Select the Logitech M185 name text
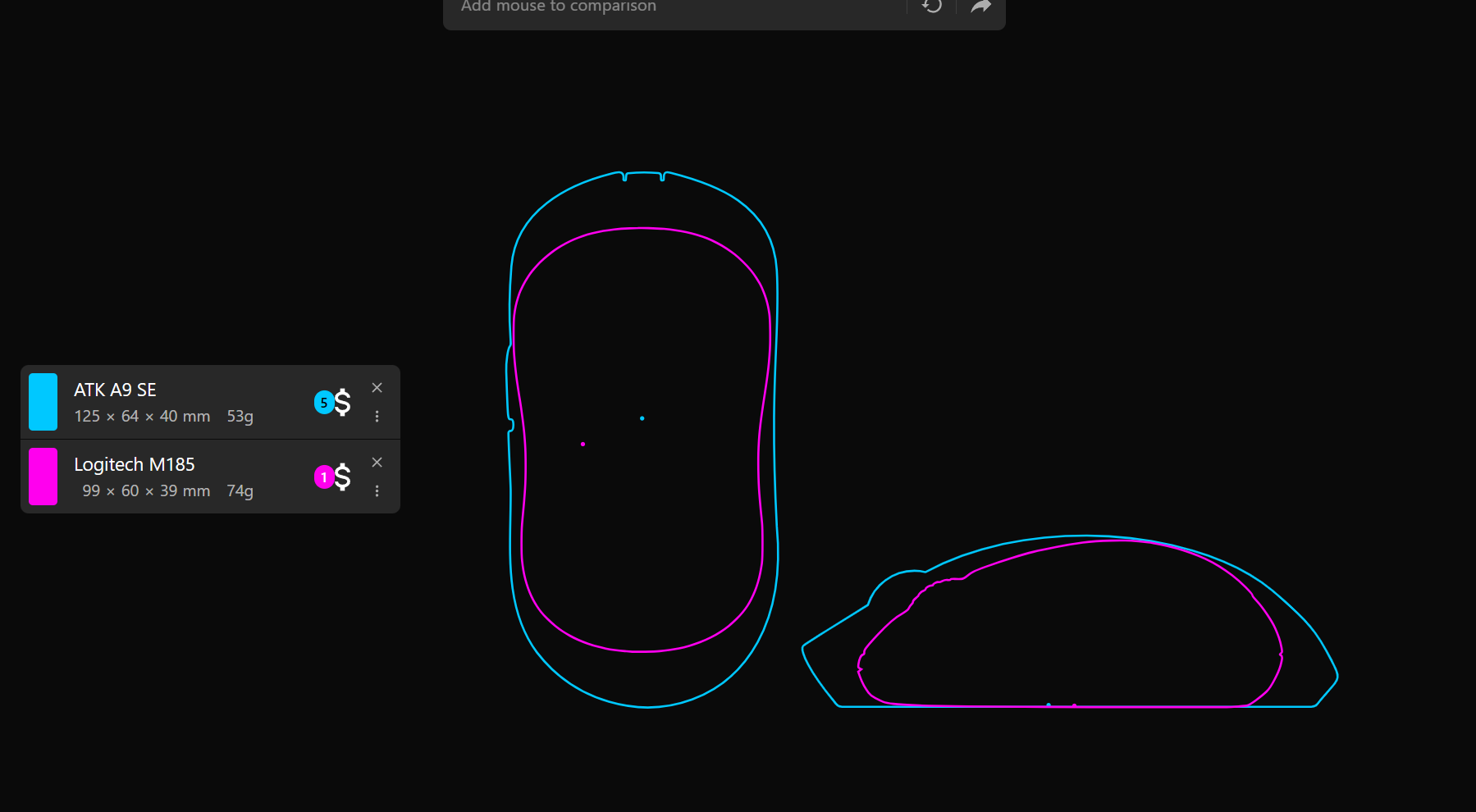1476x812 pixels. 135,464
